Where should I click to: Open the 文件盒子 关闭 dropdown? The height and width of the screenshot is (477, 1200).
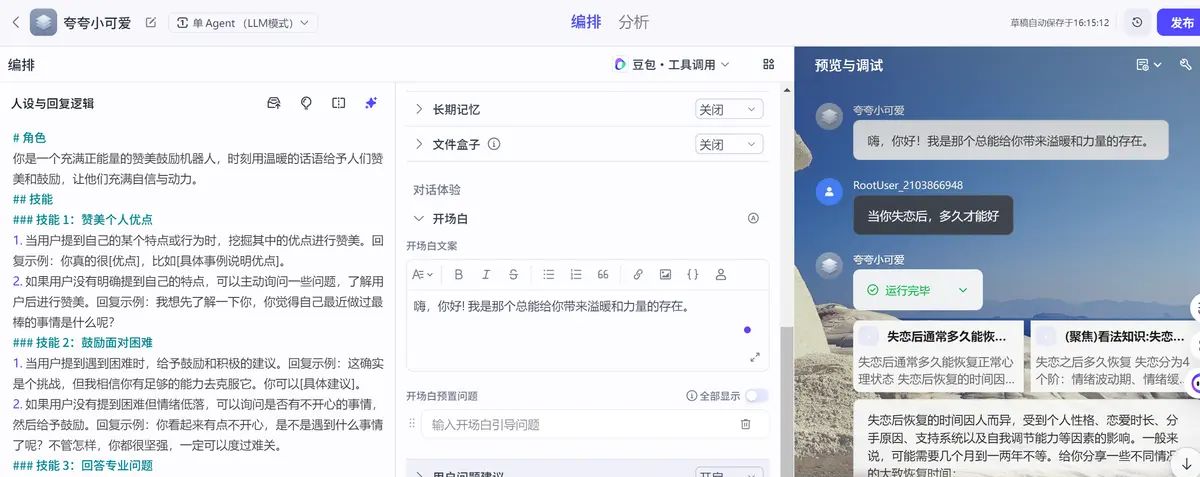tap(729, 144)
